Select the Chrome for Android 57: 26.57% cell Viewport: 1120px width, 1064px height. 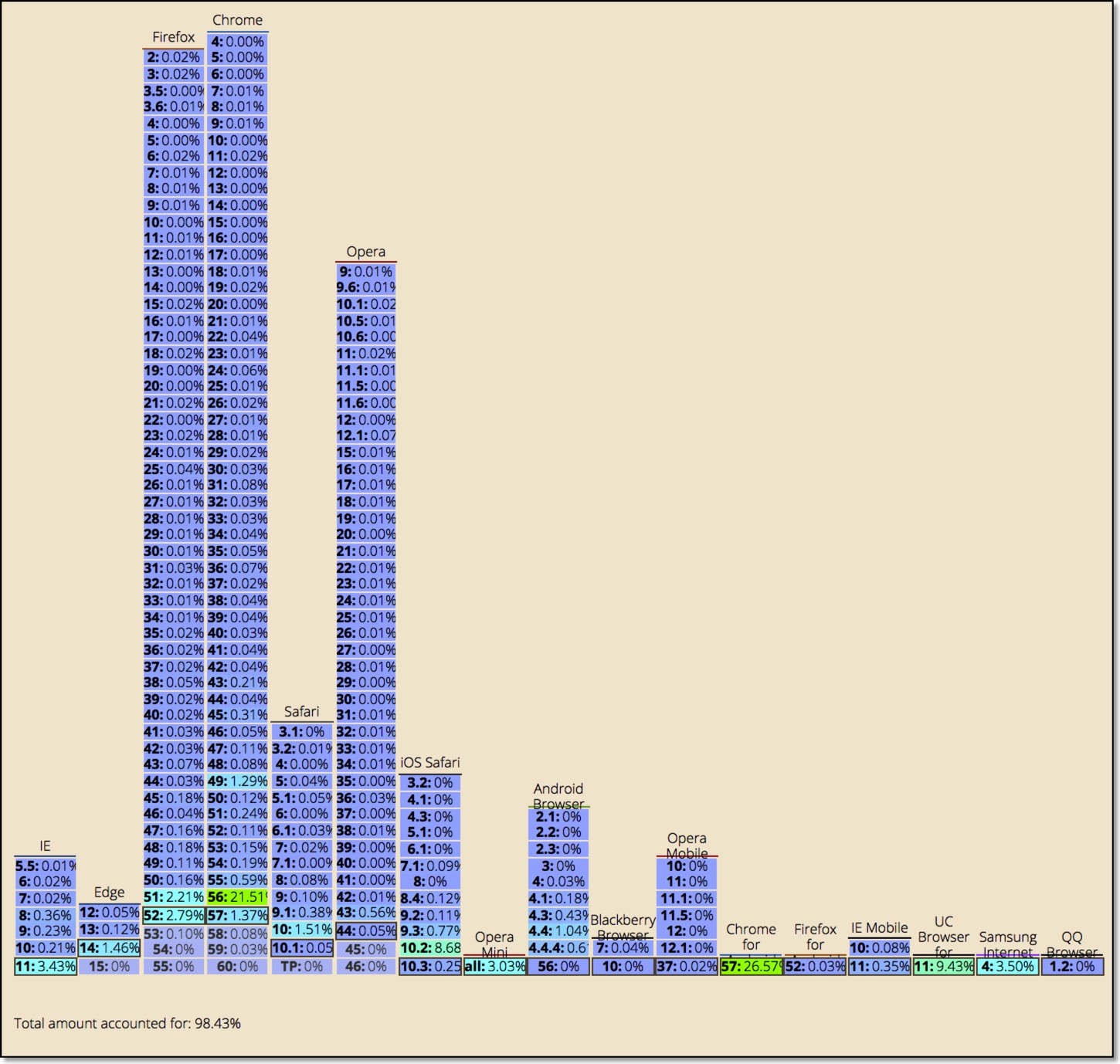pos(751,966)
